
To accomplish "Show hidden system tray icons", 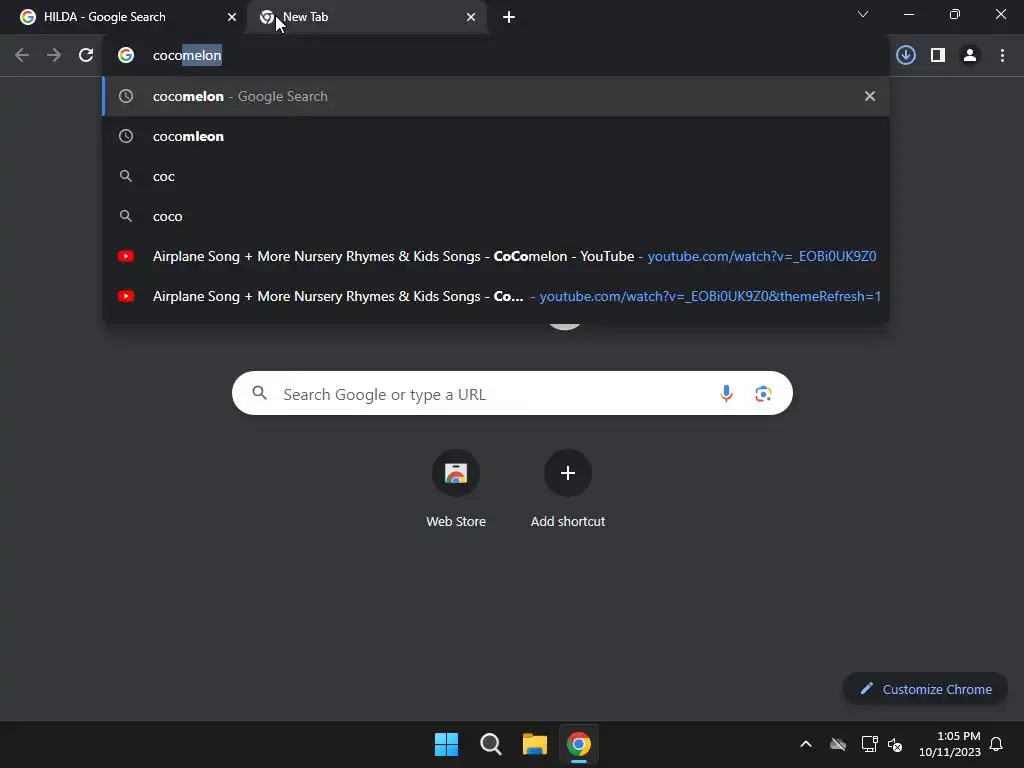I will coord(806,744).
